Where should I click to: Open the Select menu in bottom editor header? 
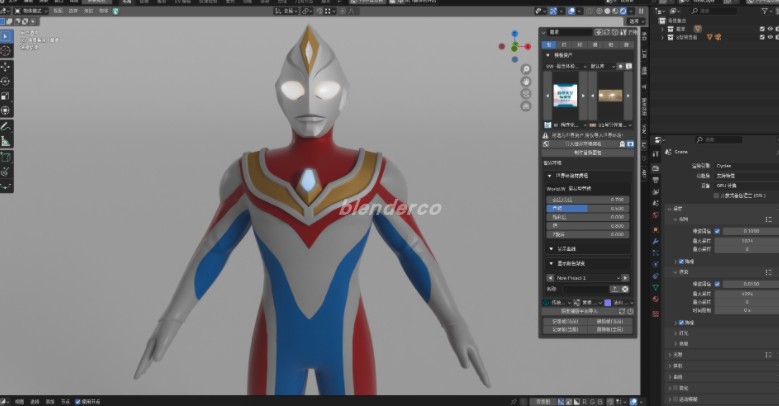[35, 402]
